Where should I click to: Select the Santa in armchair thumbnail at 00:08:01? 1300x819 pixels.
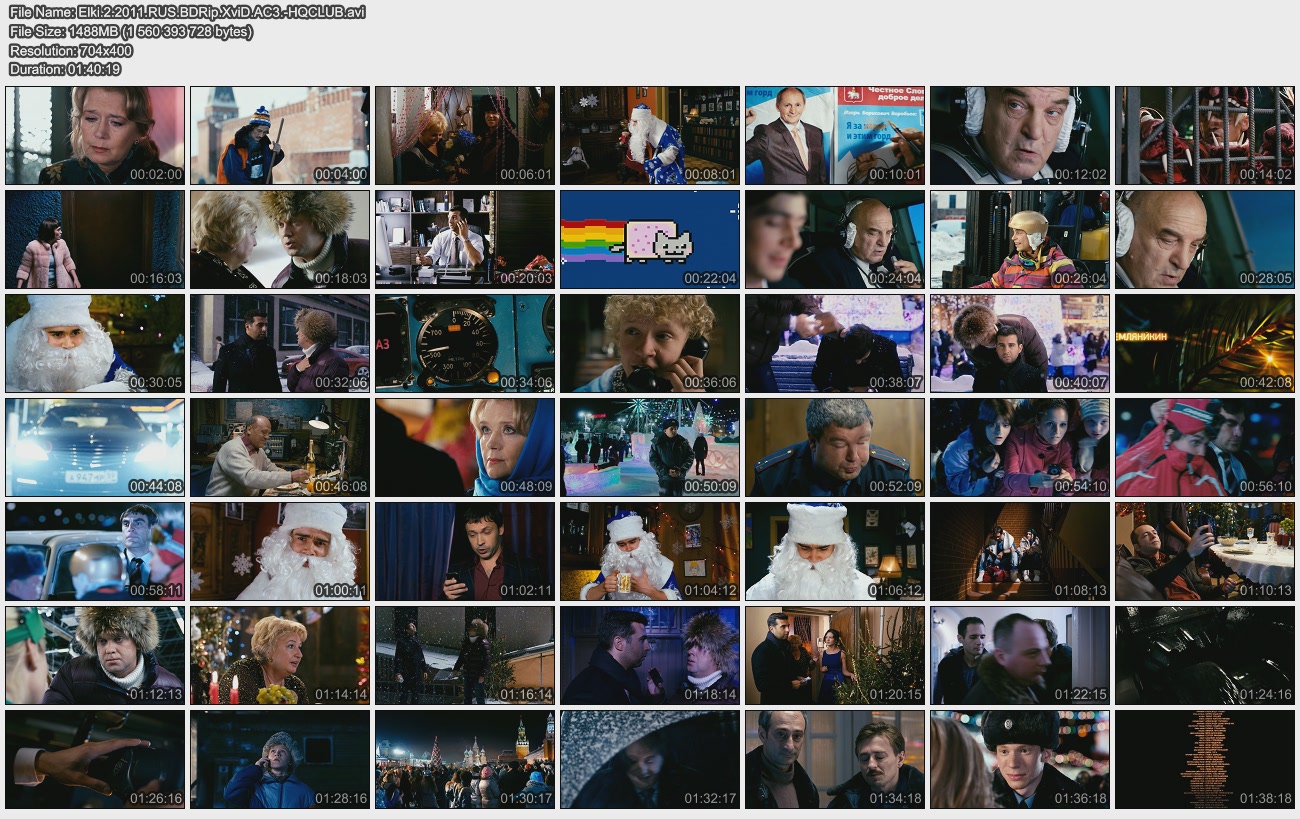tap(650, 136)
